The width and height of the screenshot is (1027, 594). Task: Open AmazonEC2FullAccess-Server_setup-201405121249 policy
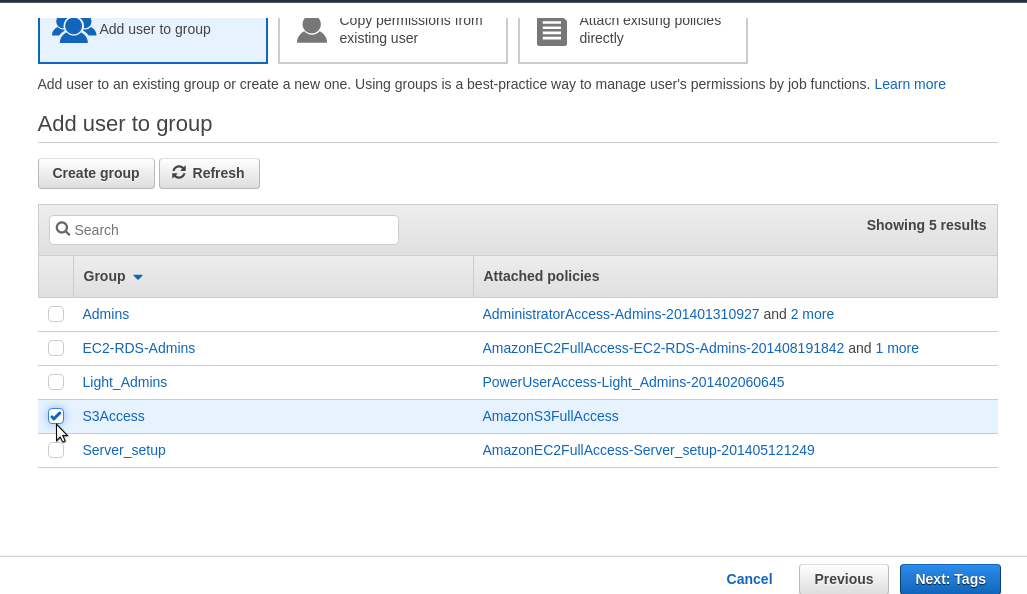coord(648,450)
